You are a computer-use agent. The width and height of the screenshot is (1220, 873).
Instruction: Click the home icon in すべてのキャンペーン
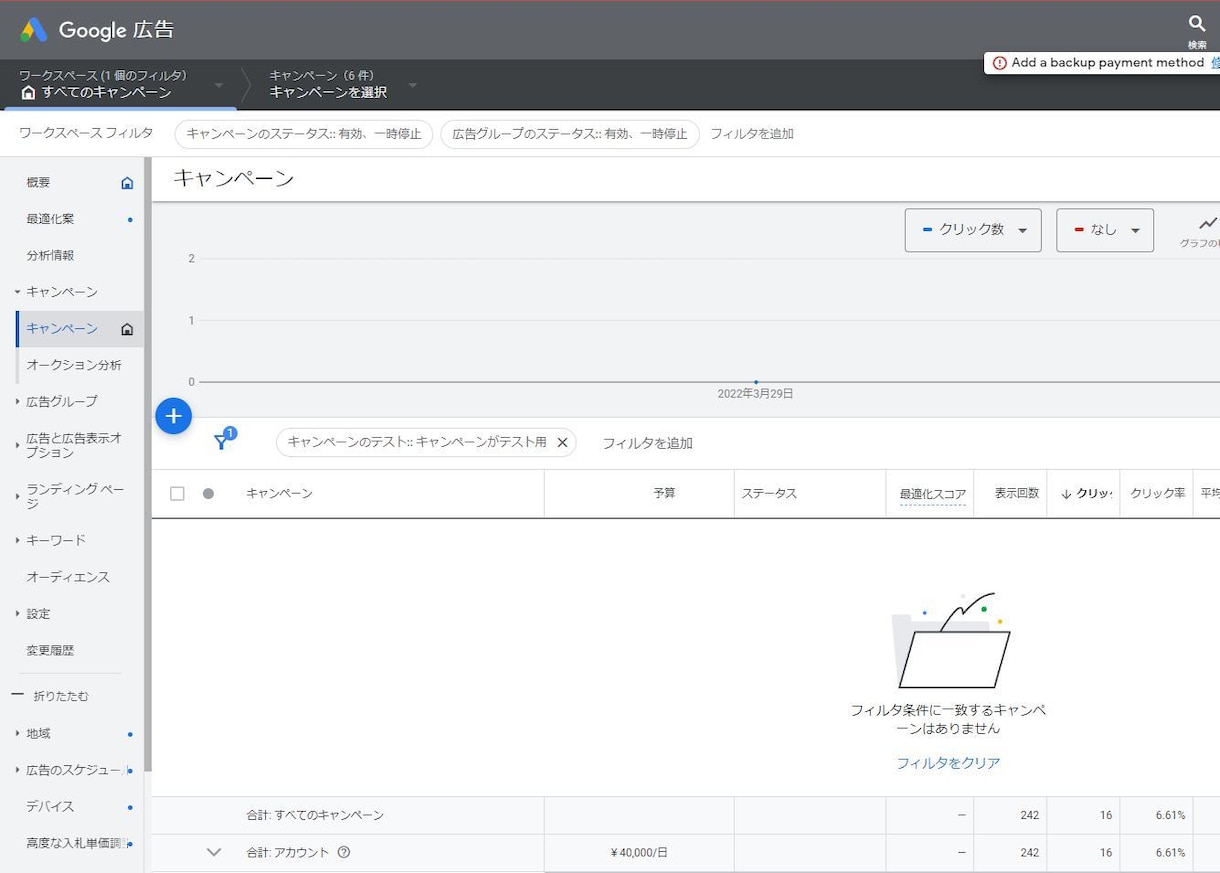28,93
